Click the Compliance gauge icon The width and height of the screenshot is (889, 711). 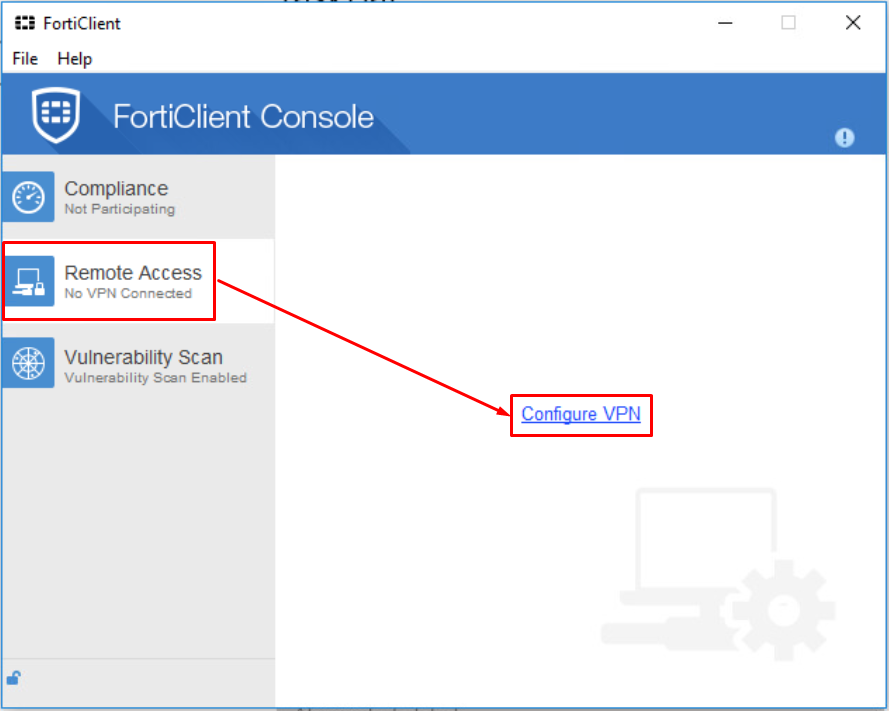click(x=28, y=197)
